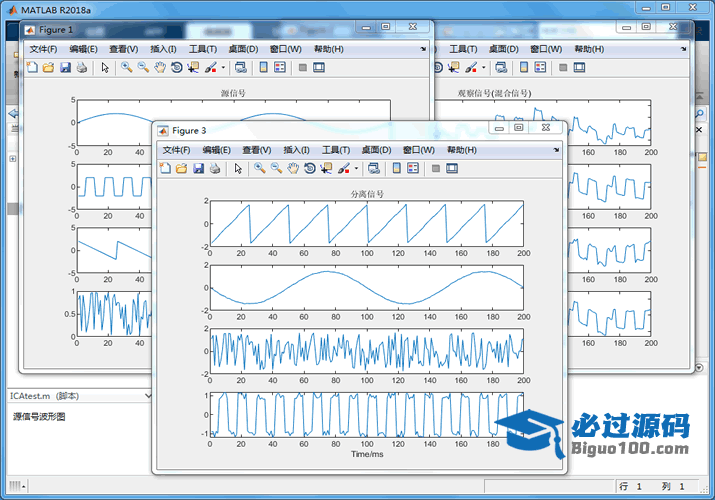Click Insert Legend icon in Figure 3

[x=413, y=168]
